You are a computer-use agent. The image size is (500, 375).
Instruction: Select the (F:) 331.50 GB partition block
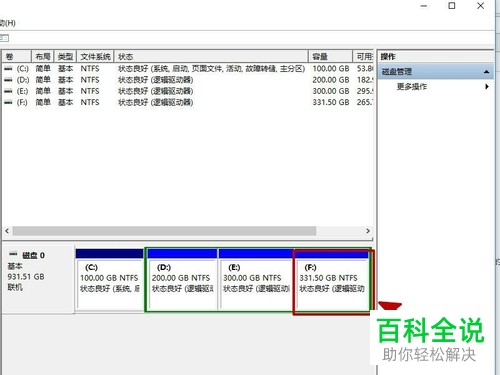coord(332,279)
